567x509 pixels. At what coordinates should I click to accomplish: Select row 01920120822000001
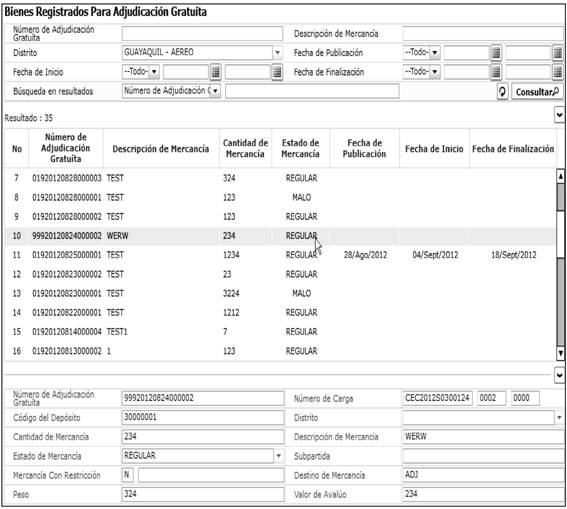280,312
